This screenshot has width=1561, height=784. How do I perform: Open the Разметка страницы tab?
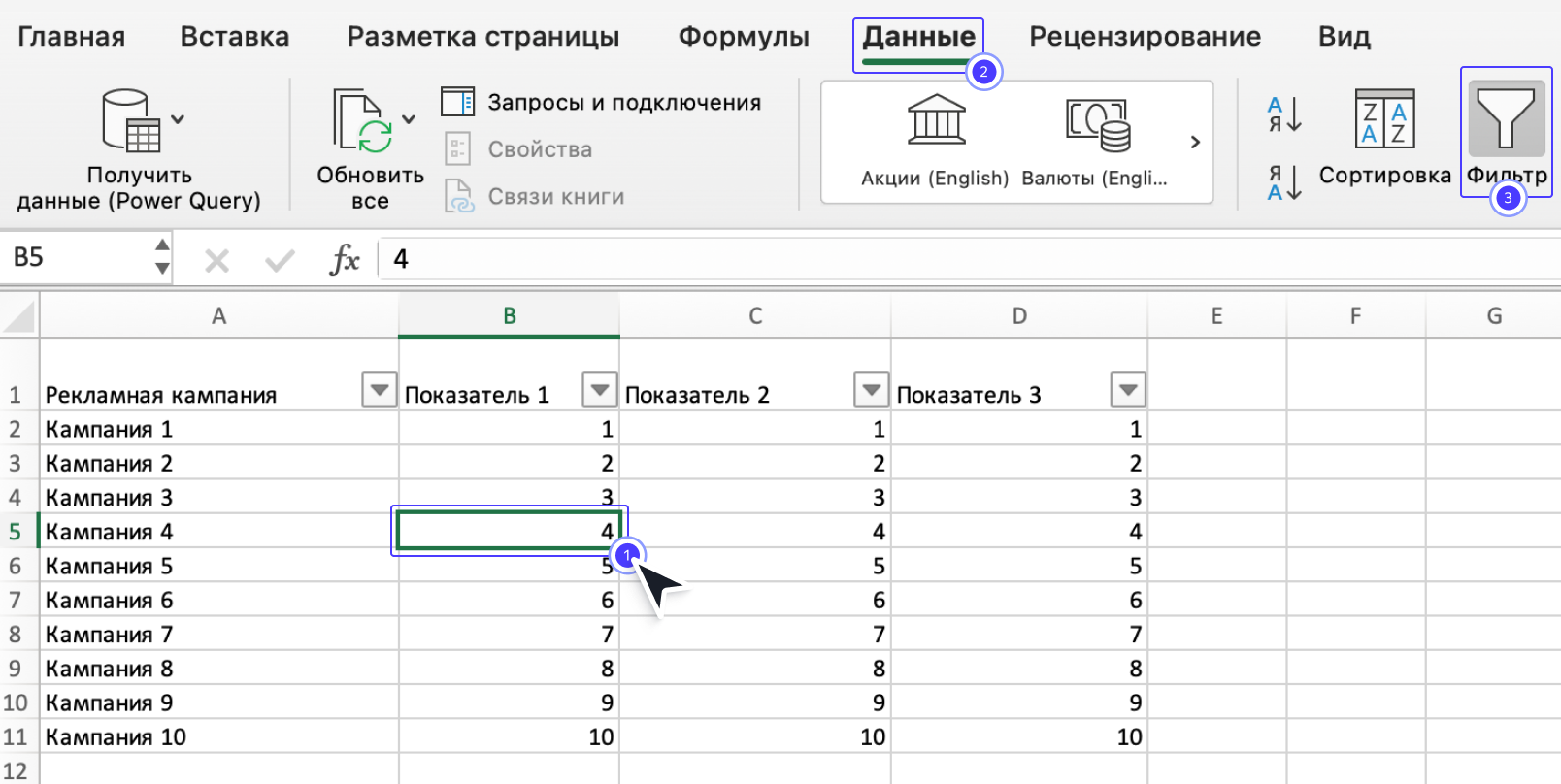[x=483, y=37]
